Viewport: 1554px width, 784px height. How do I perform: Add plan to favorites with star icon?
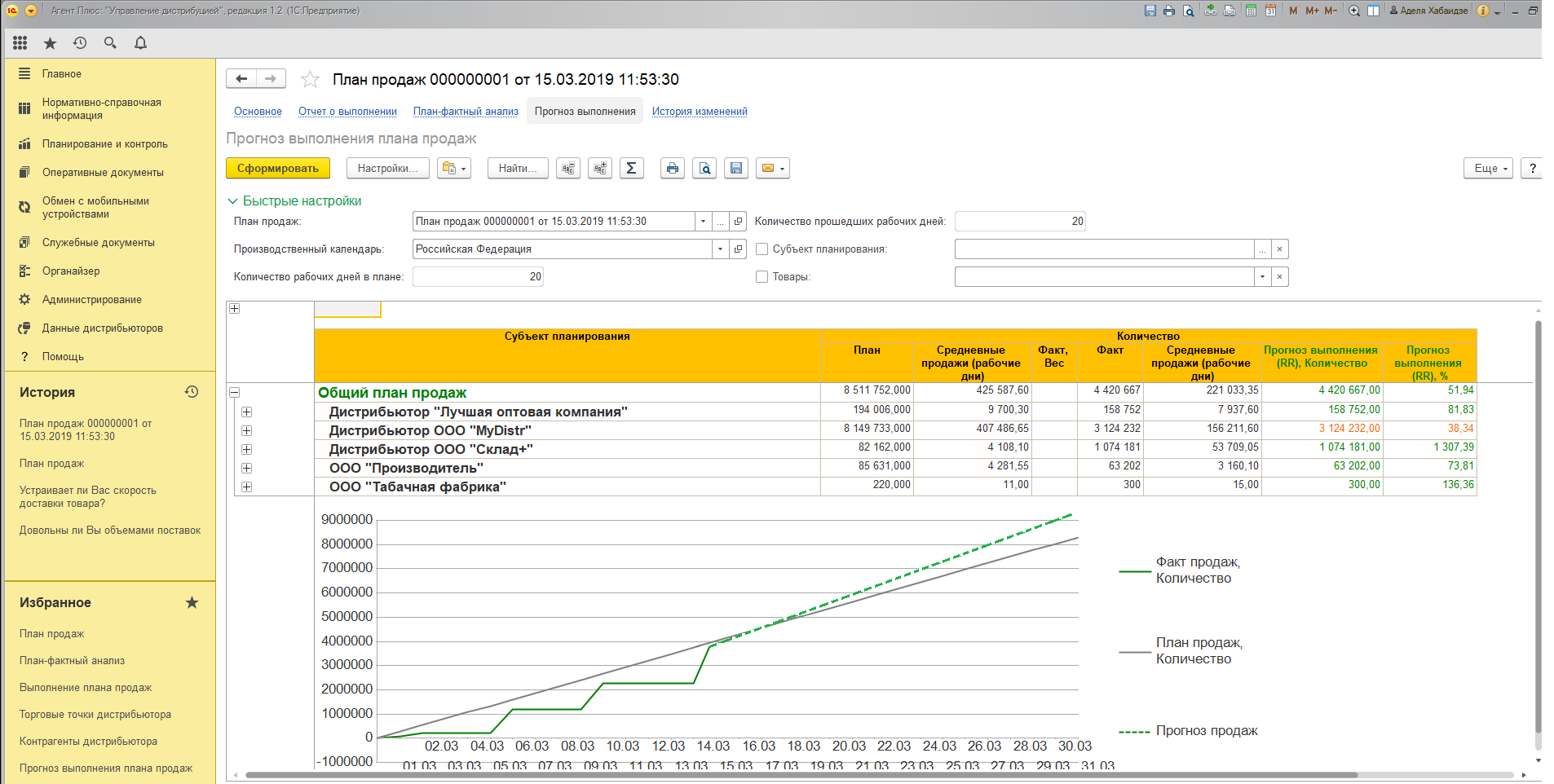pyautogui.click(x=310, y=79)
